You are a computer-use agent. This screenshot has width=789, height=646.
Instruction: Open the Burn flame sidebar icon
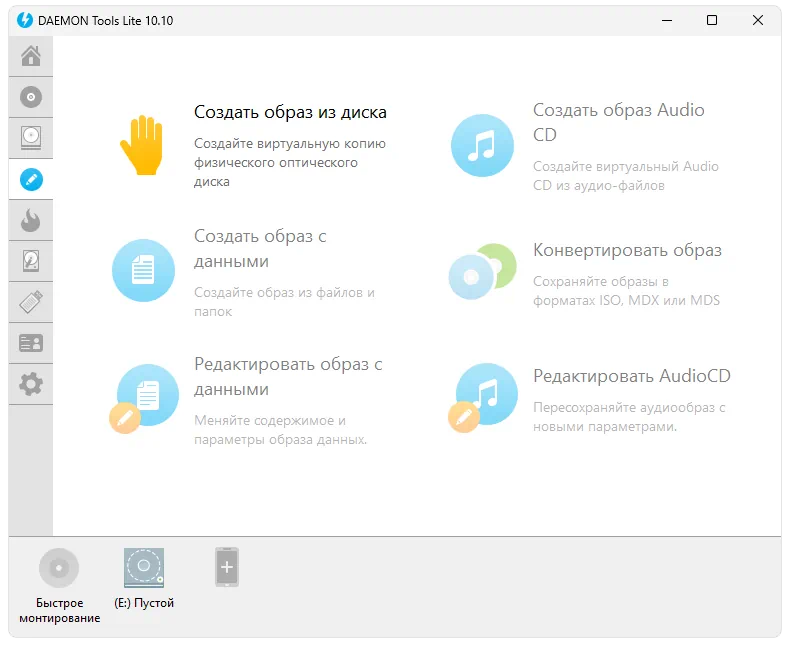31,220
